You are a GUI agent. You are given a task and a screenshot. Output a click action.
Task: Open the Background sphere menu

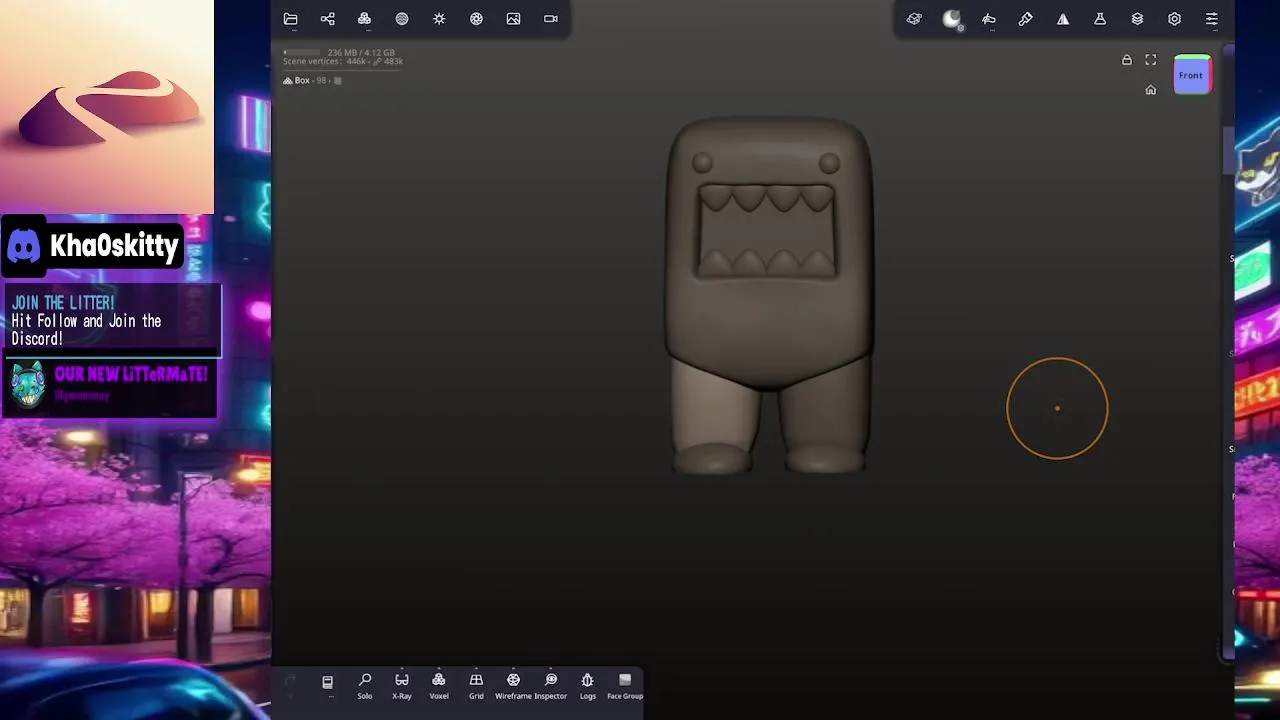[402, 19]
